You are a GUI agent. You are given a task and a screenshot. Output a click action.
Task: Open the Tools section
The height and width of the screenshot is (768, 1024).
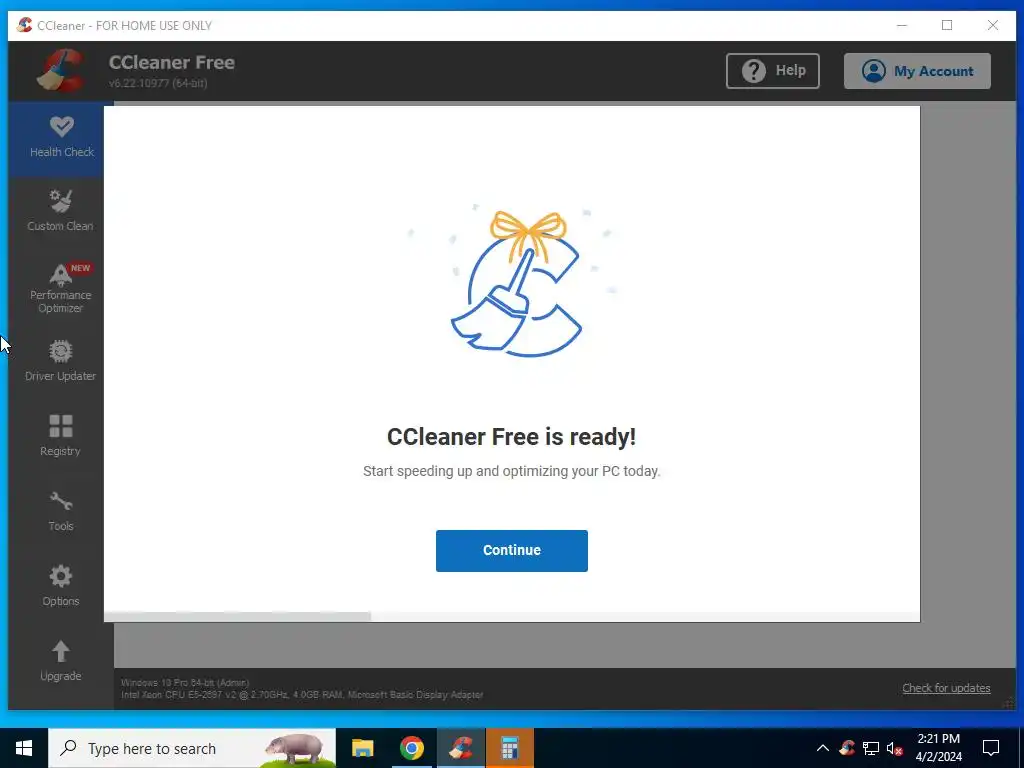60,511
